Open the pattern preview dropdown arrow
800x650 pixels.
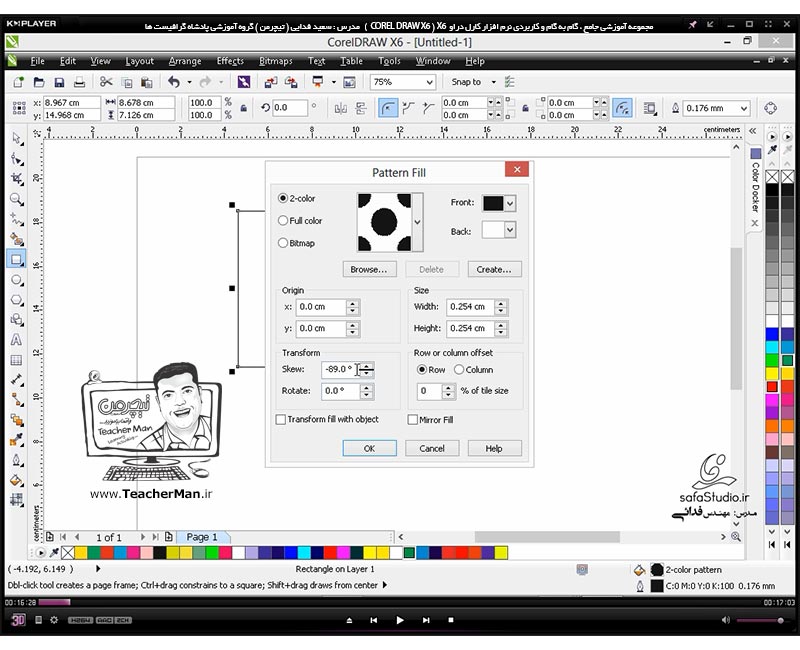tap(417, 222)
